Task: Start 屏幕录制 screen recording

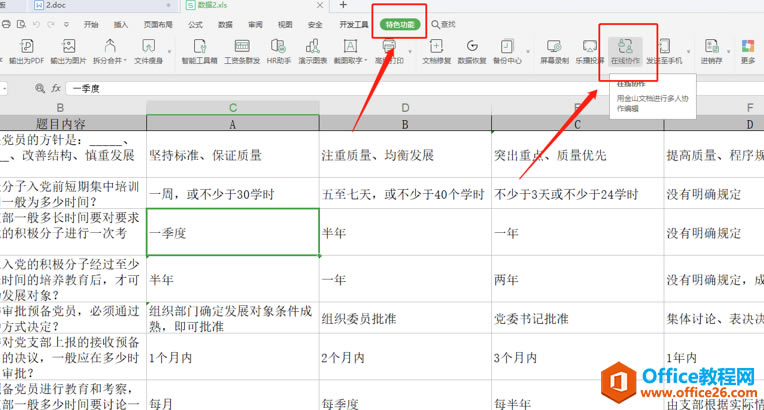Action: (554, 47)
